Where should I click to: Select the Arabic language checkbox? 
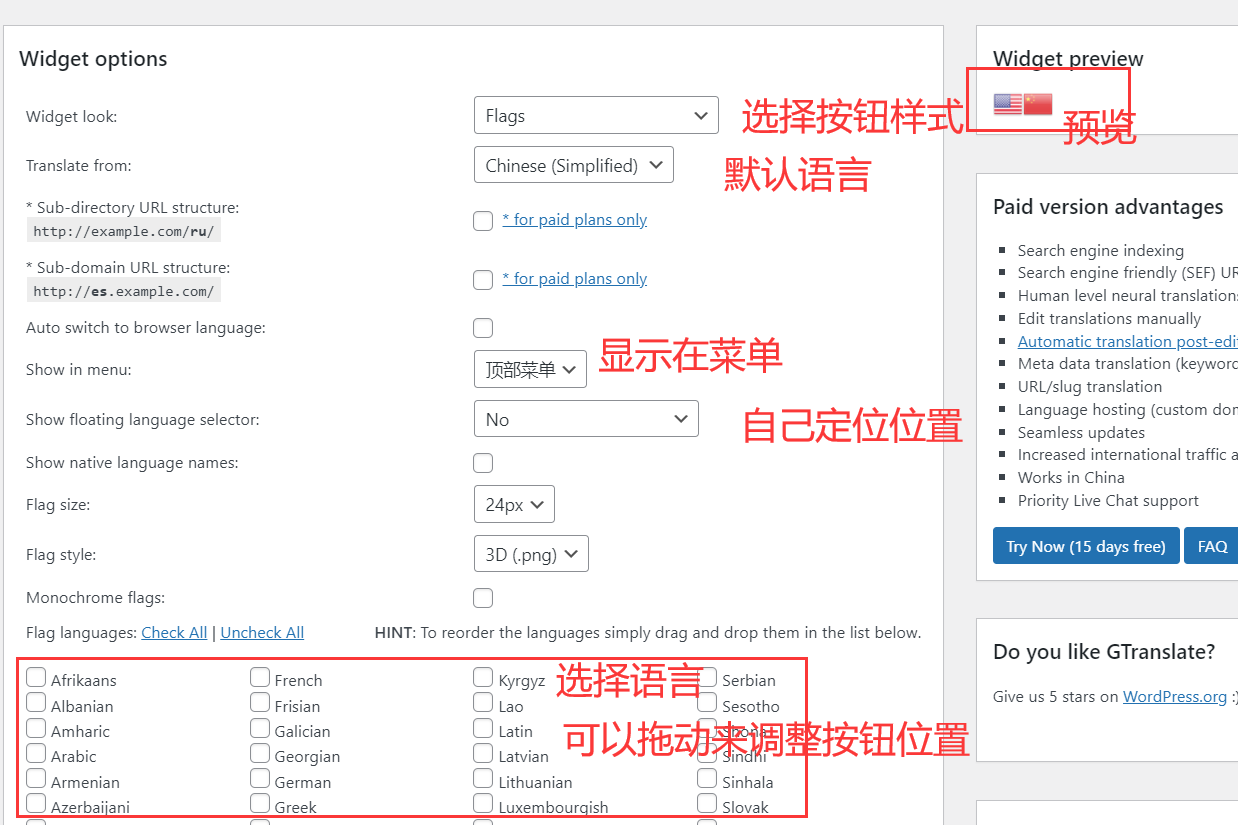pos(36,754)
